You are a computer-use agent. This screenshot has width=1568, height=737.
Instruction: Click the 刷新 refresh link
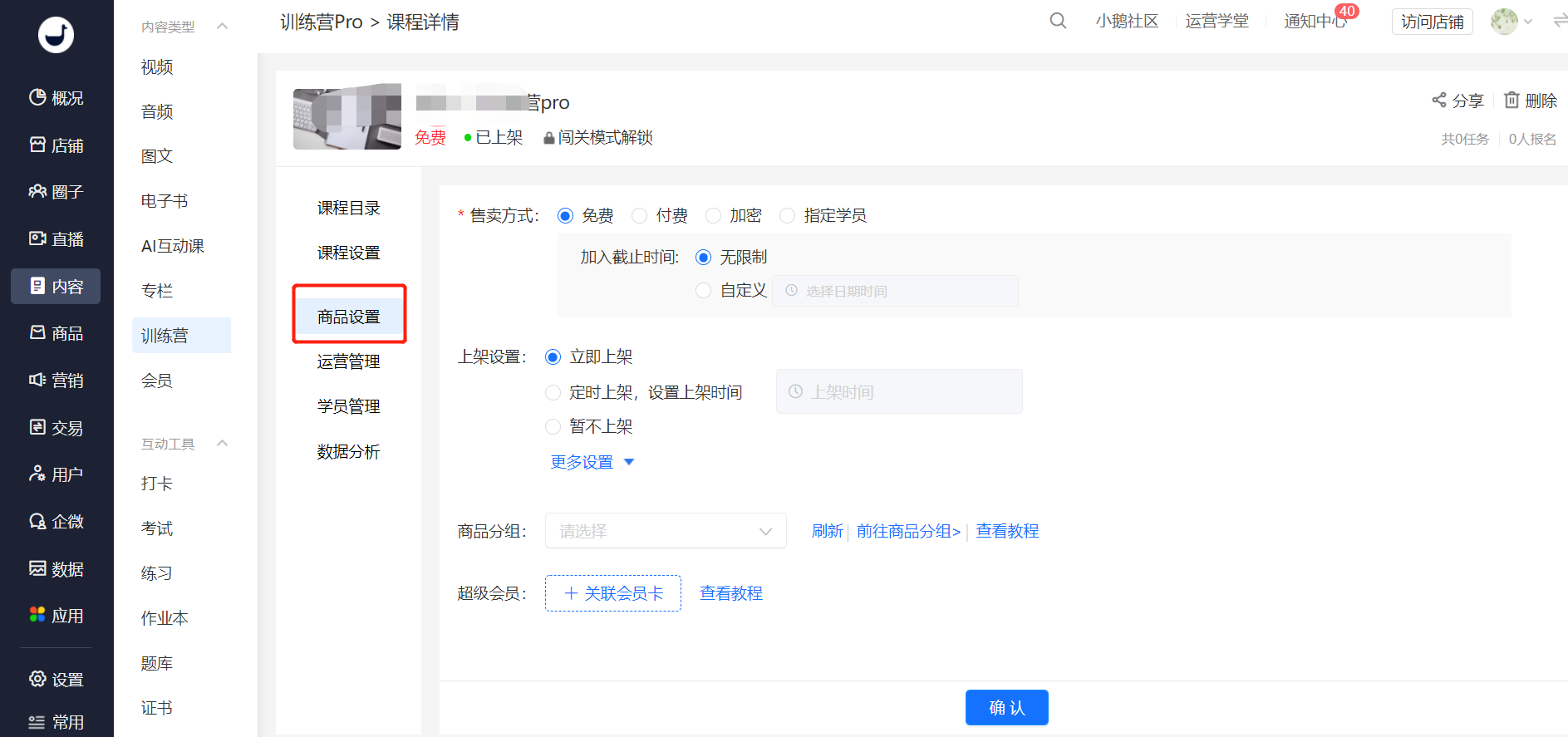(827, 531)
